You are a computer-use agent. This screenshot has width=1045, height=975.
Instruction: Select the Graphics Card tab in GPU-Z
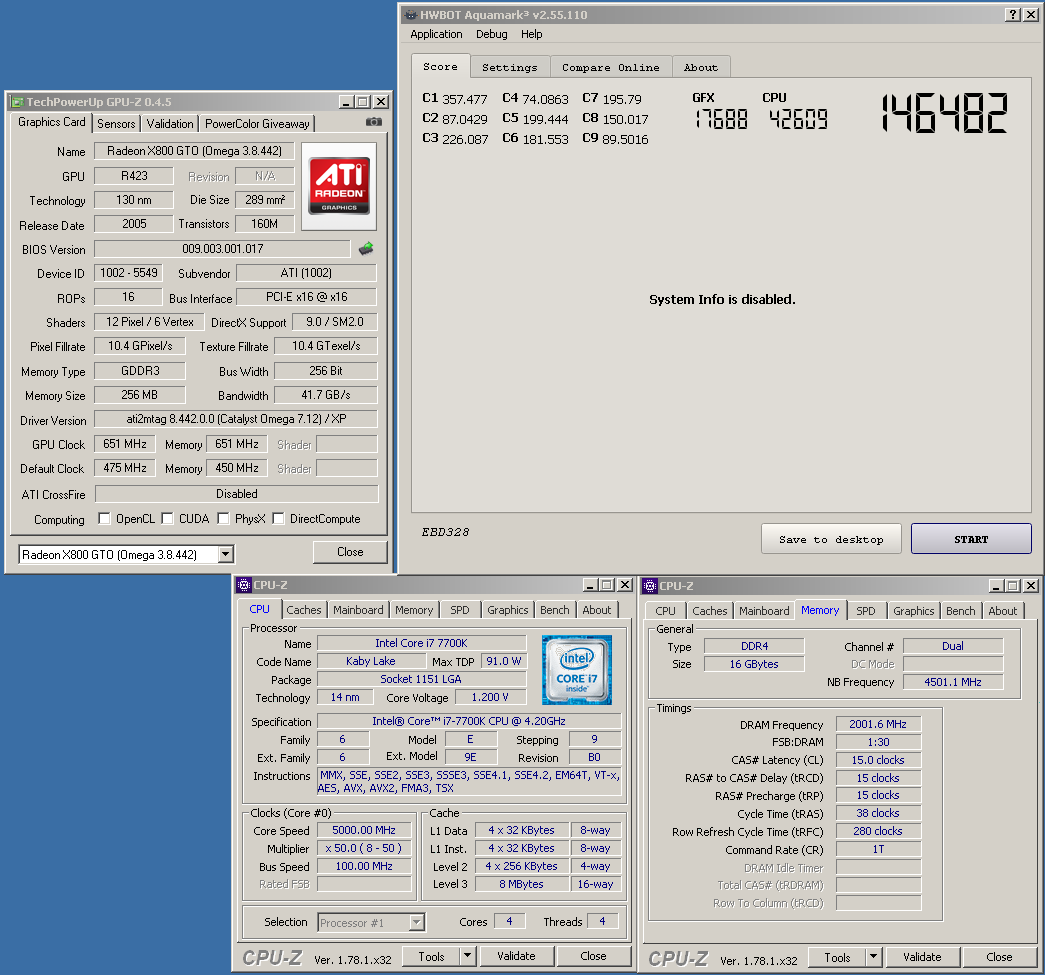(x=52, y=122)
